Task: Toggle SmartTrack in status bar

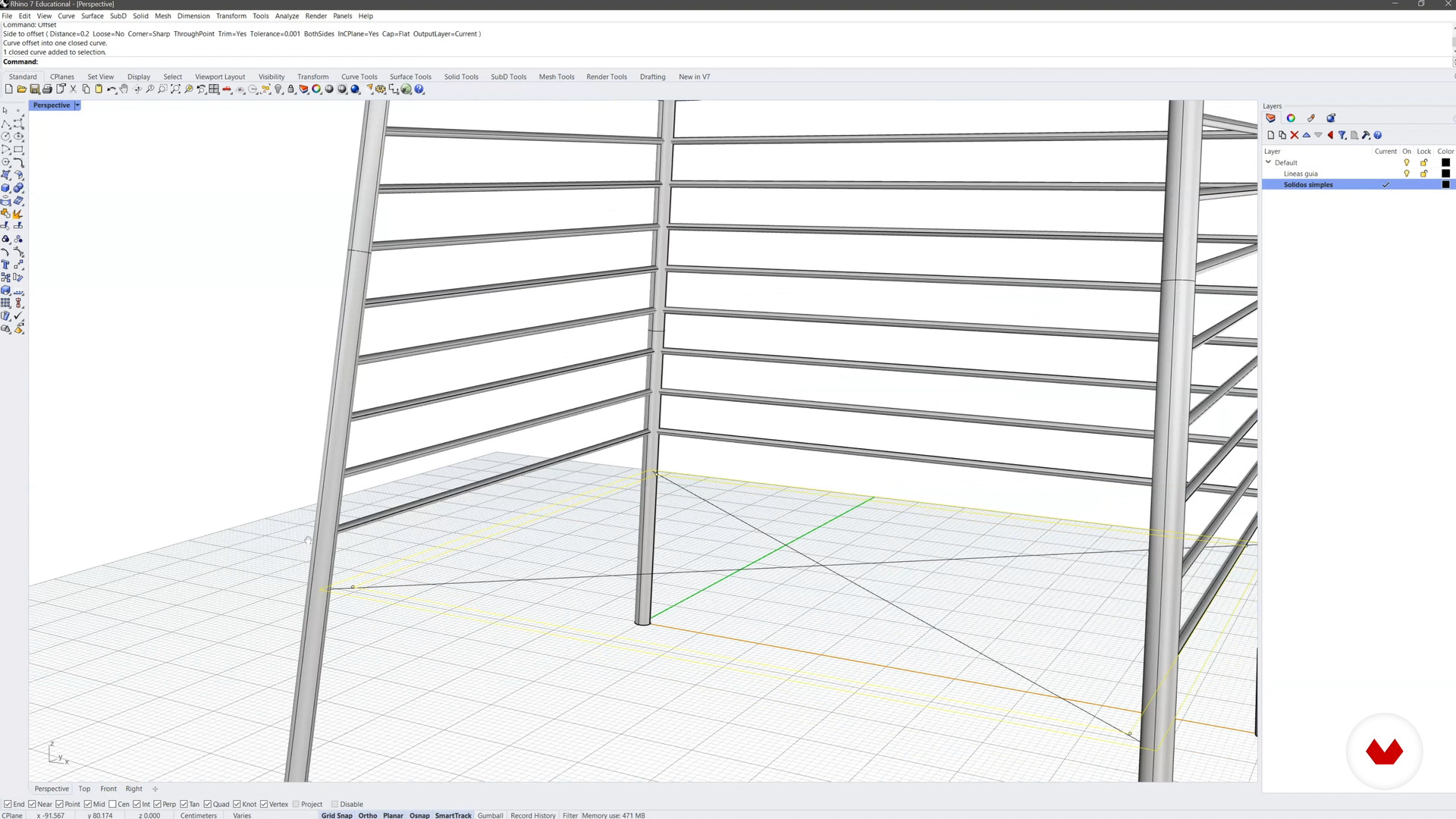Action: [453, 815]
